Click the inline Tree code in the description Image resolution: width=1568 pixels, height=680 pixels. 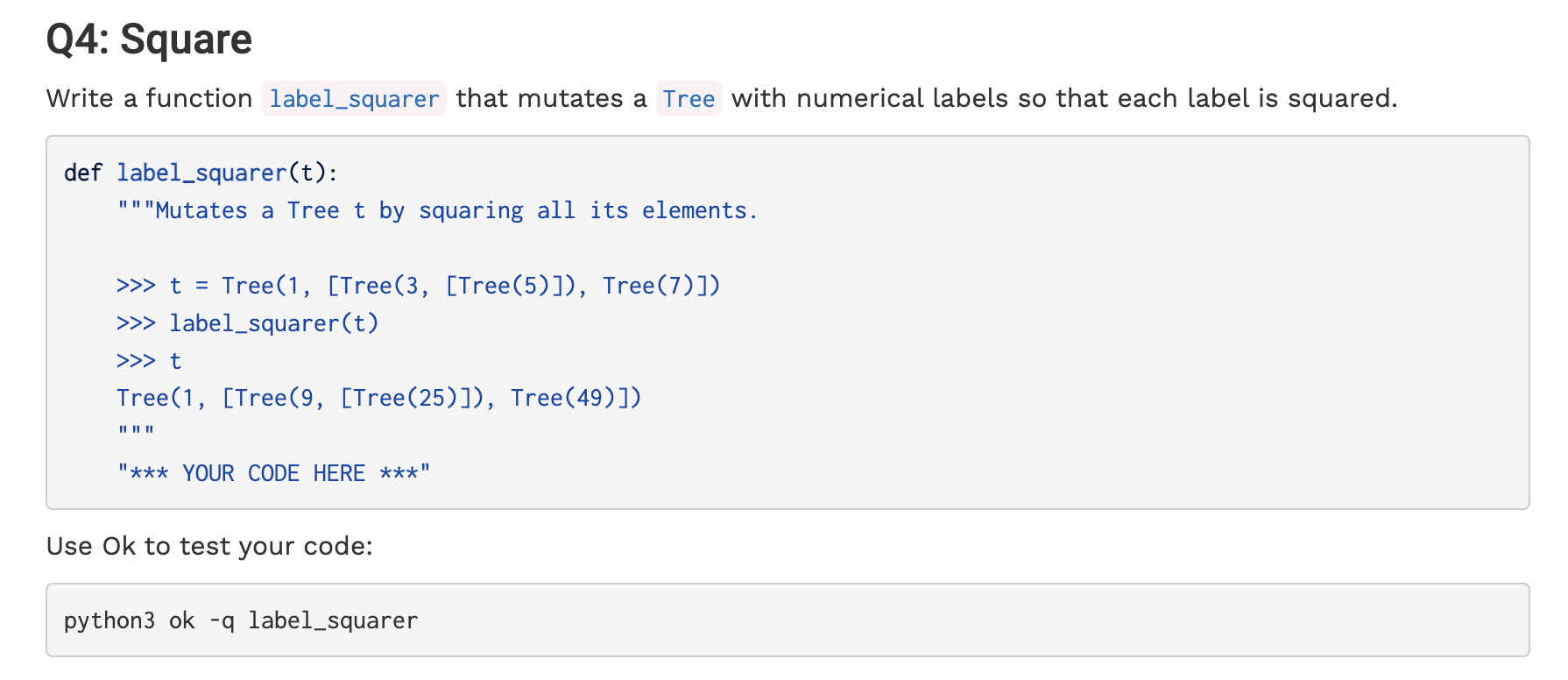(689, 99)
